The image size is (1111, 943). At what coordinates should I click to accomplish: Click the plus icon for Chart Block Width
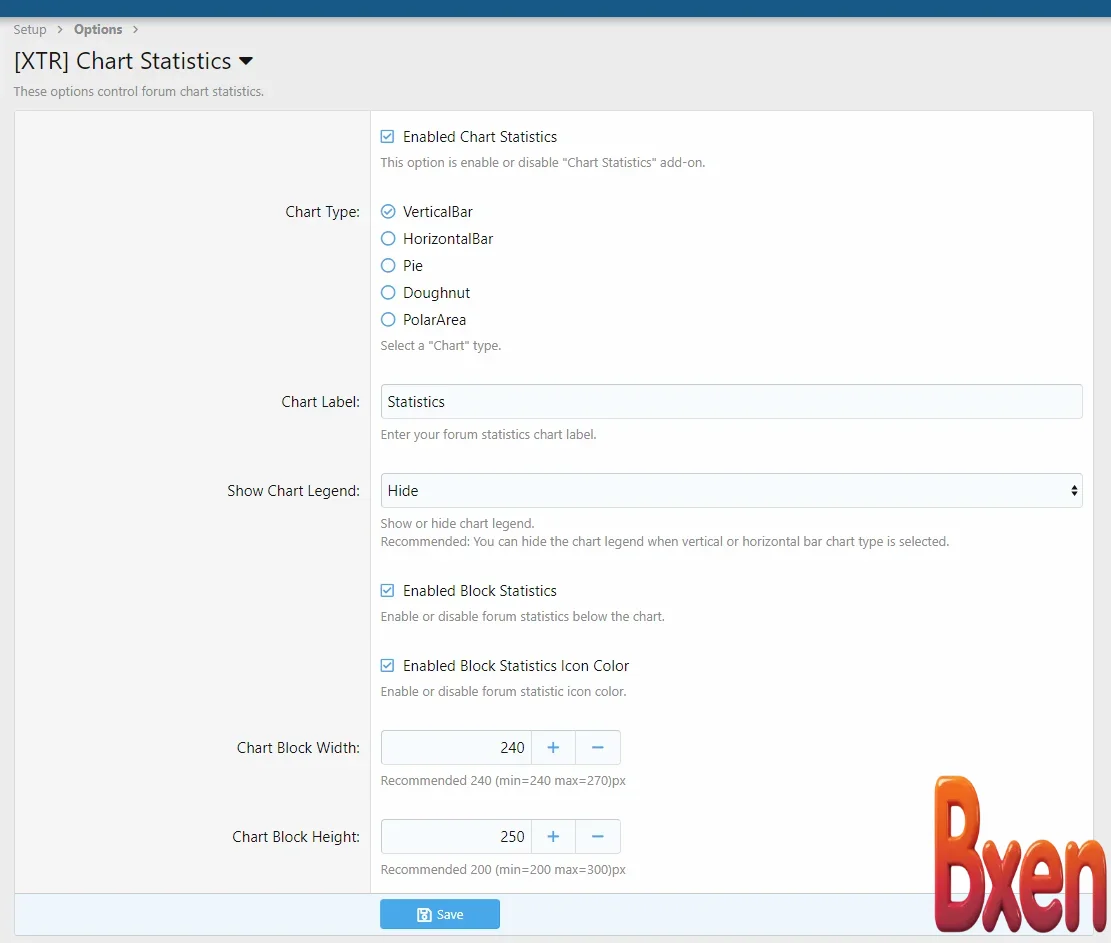click(553, 748)
